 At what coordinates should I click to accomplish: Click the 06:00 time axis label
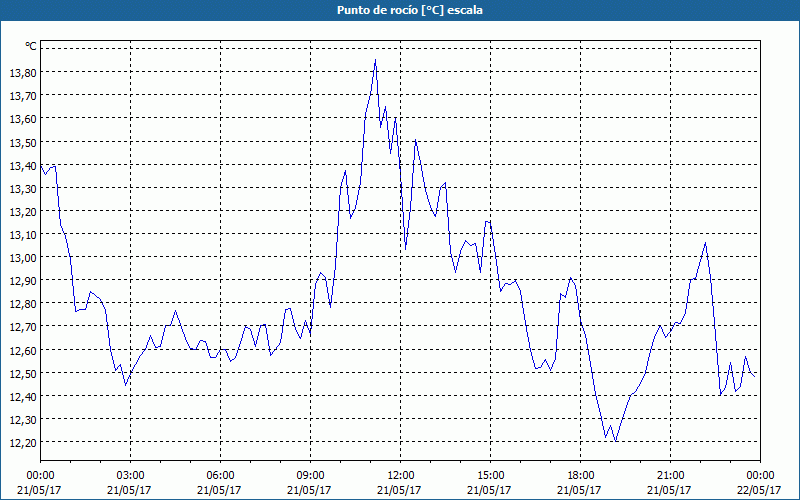click(x=220, y=476)
